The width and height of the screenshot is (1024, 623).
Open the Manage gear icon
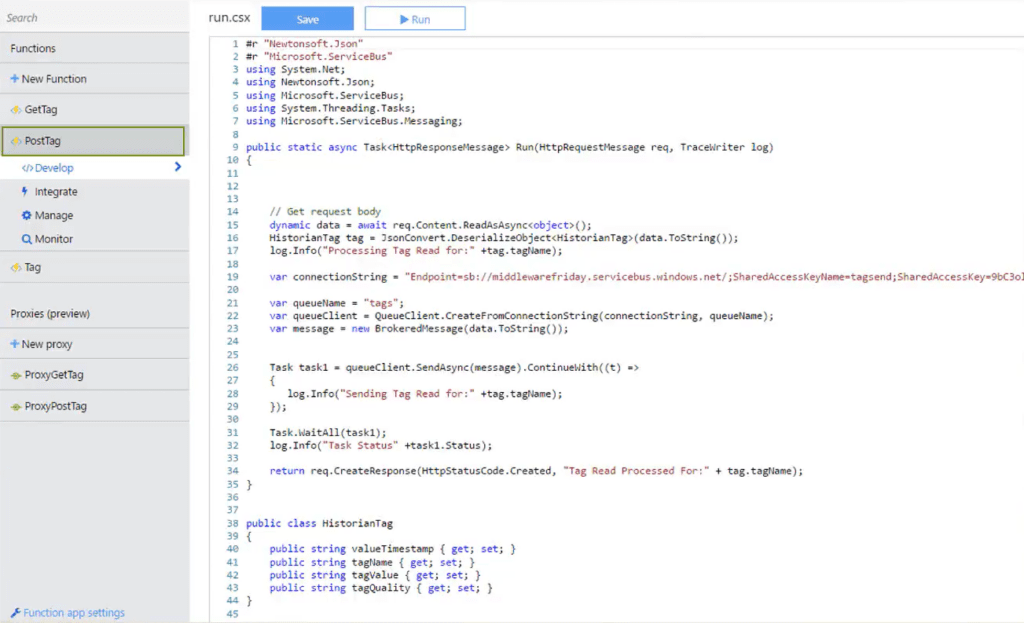coord(28,215)
